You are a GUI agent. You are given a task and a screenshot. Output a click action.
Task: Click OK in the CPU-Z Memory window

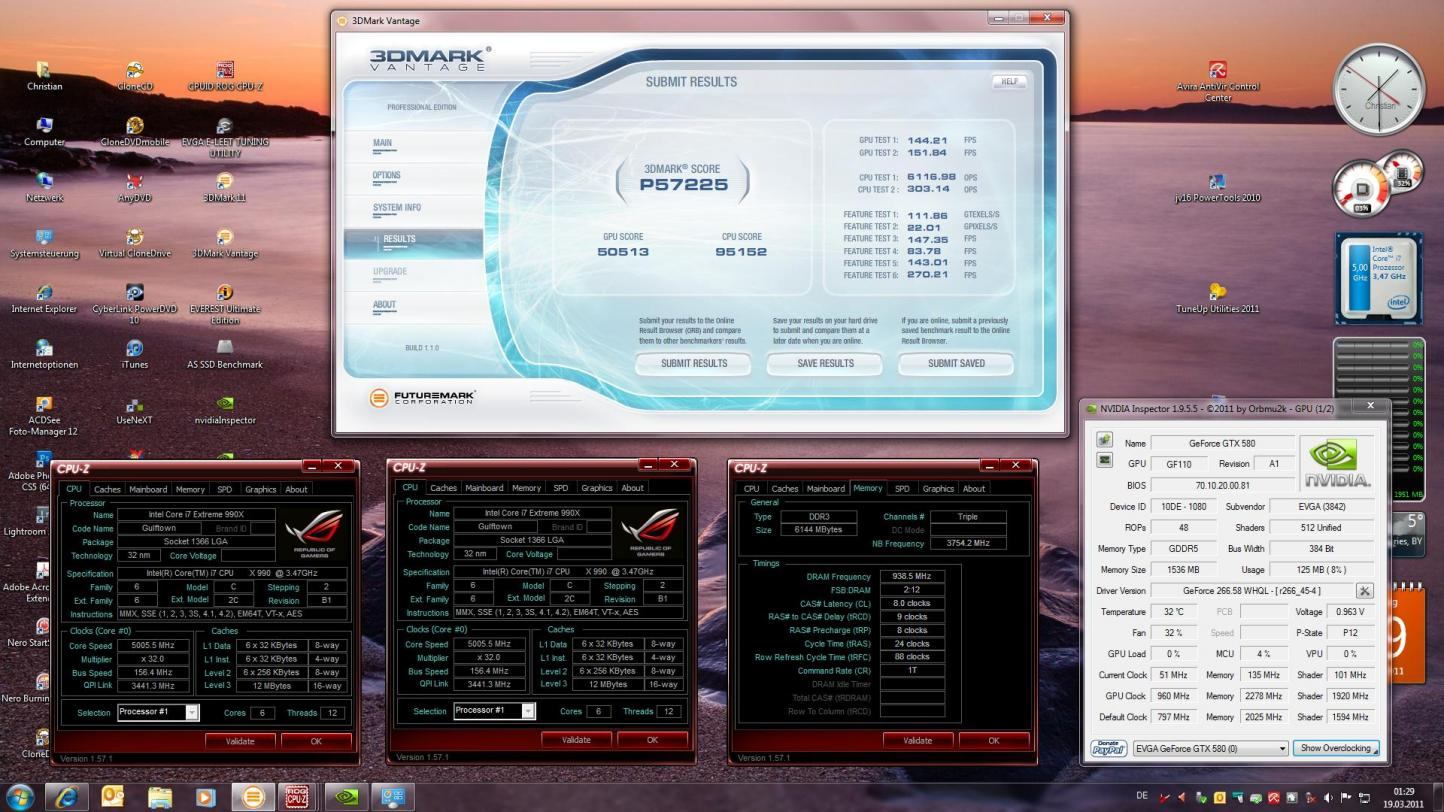pyautogui.click(x=993, y=741)
